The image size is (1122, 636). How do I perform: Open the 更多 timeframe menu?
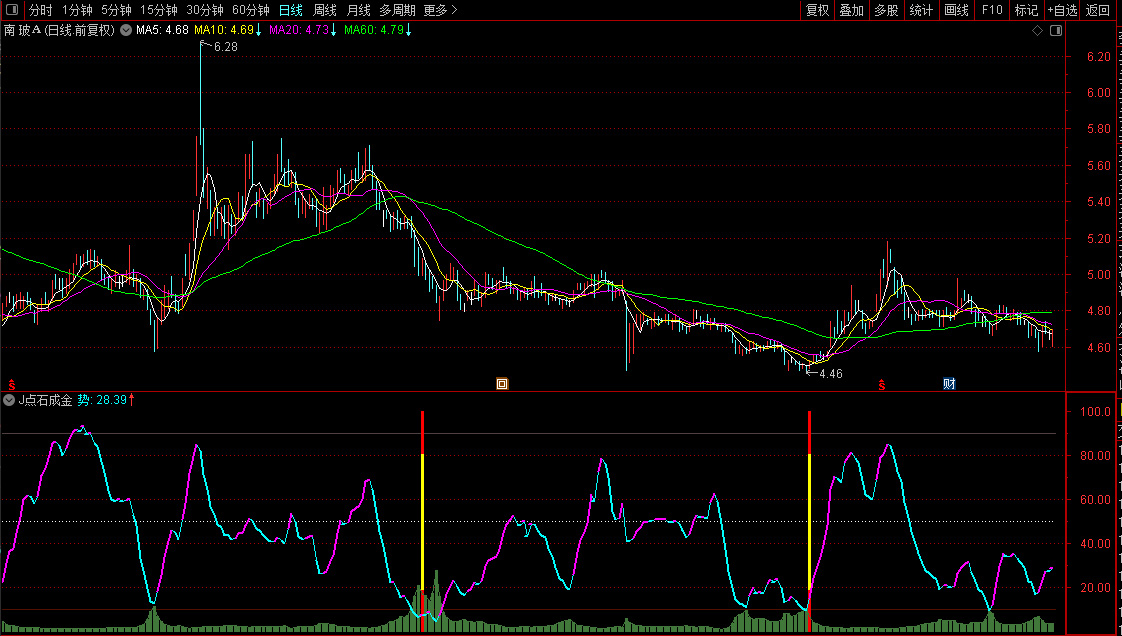tap(440, 10)
